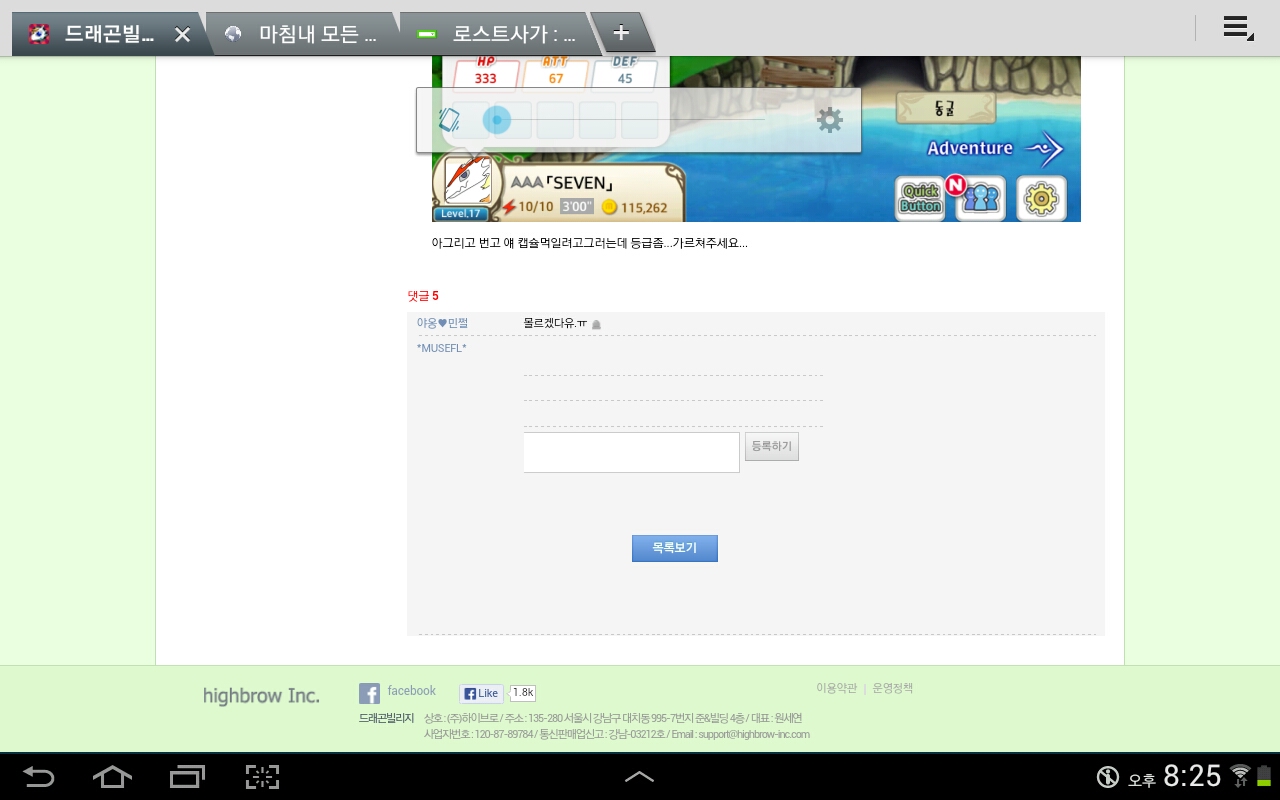Image resolution: width=1280 pixels, height=800 pixels.
Task: Open the 이용약관 link in footer
Action: (x=836, y=688)
